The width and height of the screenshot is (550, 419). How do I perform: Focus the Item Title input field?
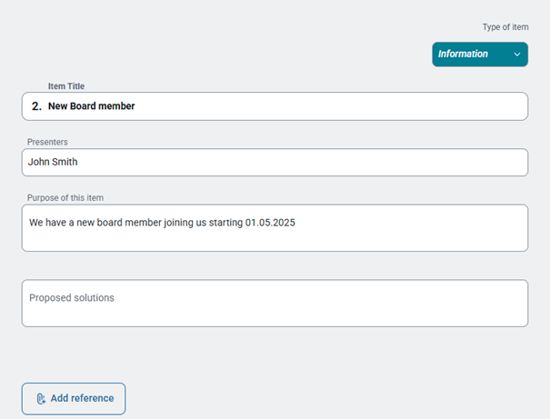click(275, 107)
